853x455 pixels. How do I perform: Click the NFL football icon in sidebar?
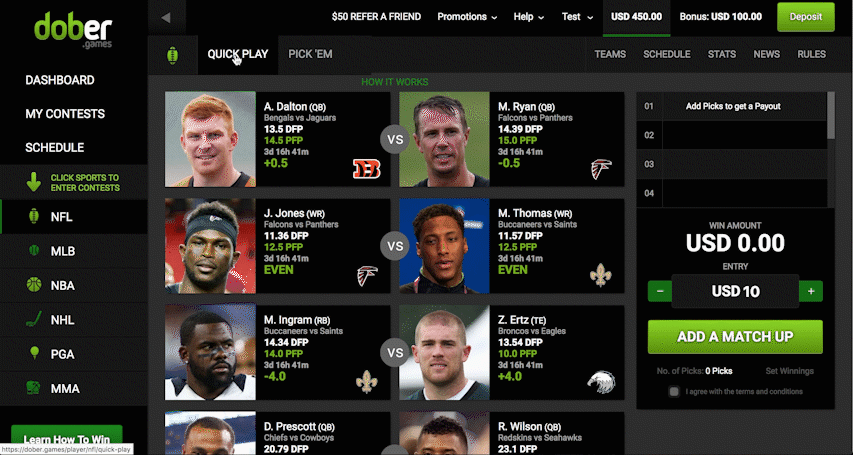pyautogui.click(x=34, y=217)
